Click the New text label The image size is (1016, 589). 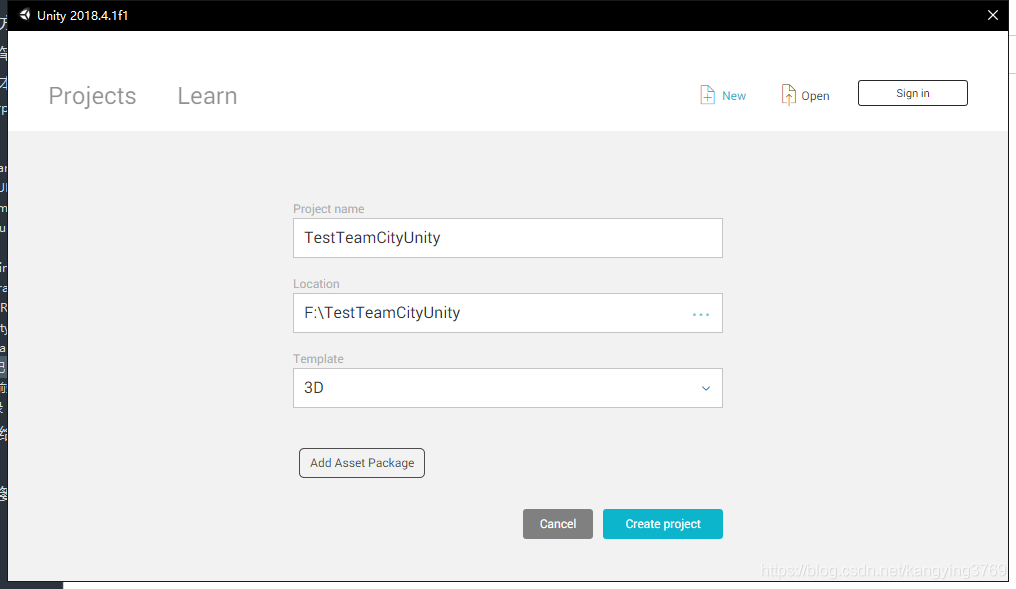[733, 96]
